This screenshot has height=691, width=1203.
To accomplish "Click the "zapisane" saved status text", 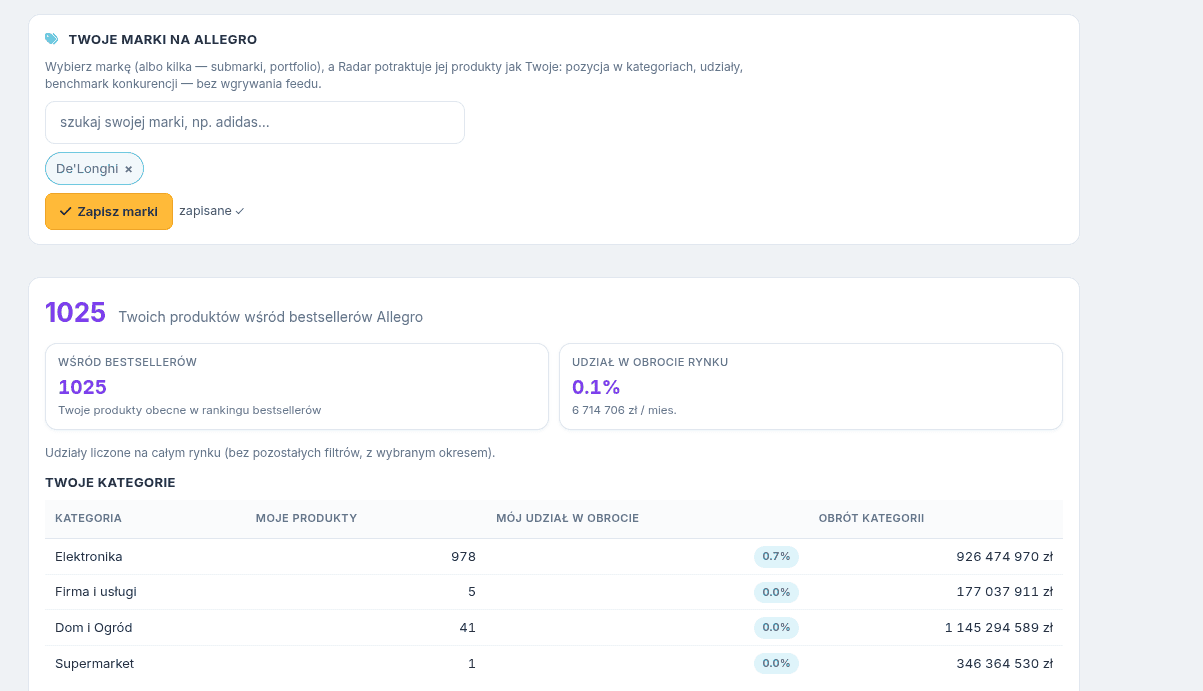I will point(211,211).
